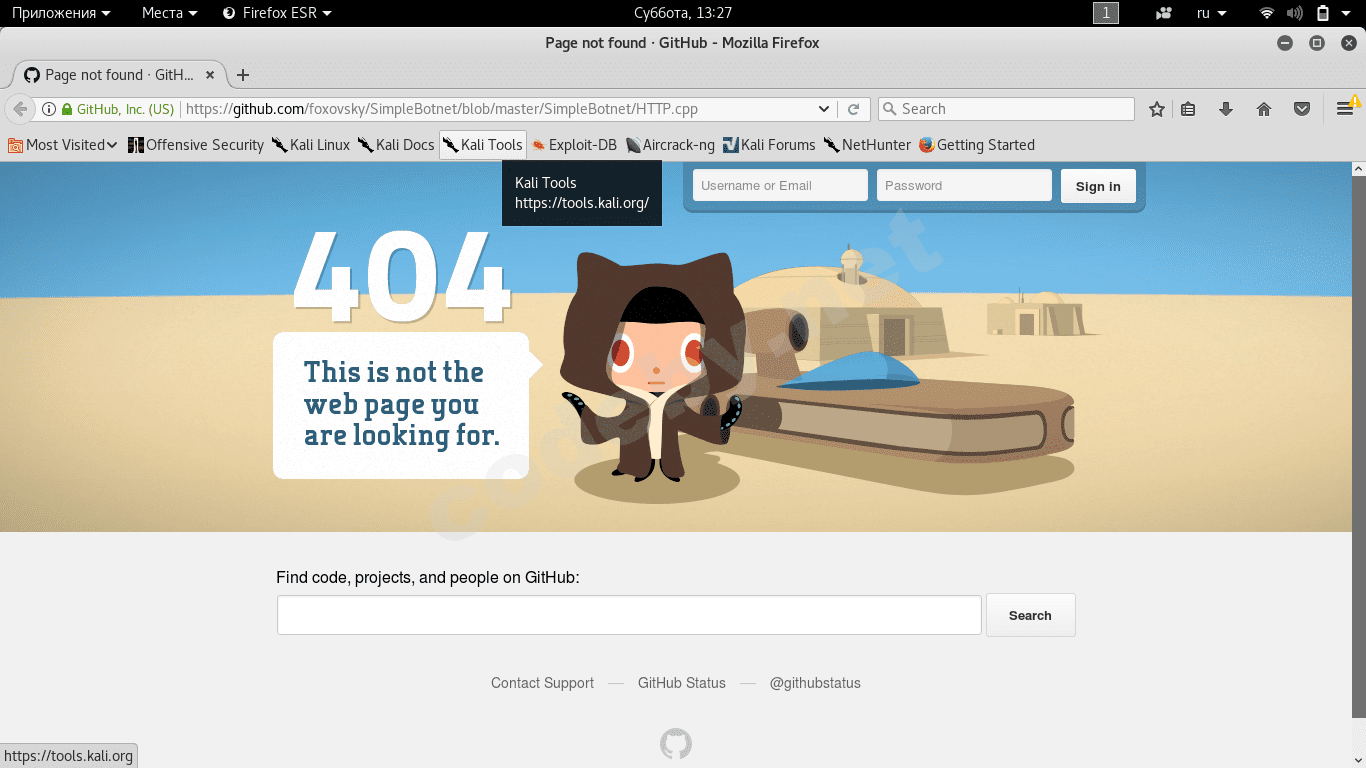Open the Kali Linux bookmark

[311, 145]
